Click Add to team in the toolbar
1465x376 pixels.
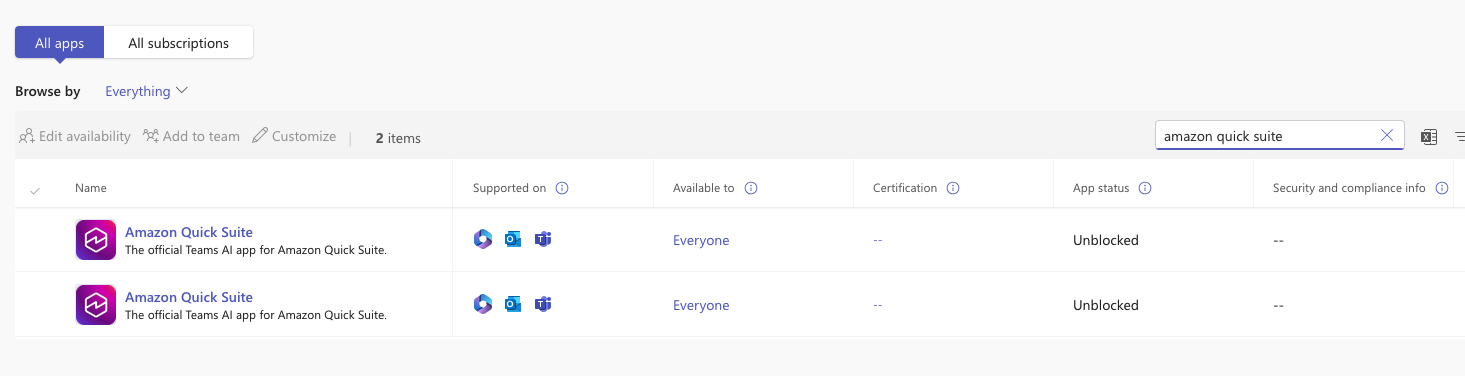[x=191, y=136]
